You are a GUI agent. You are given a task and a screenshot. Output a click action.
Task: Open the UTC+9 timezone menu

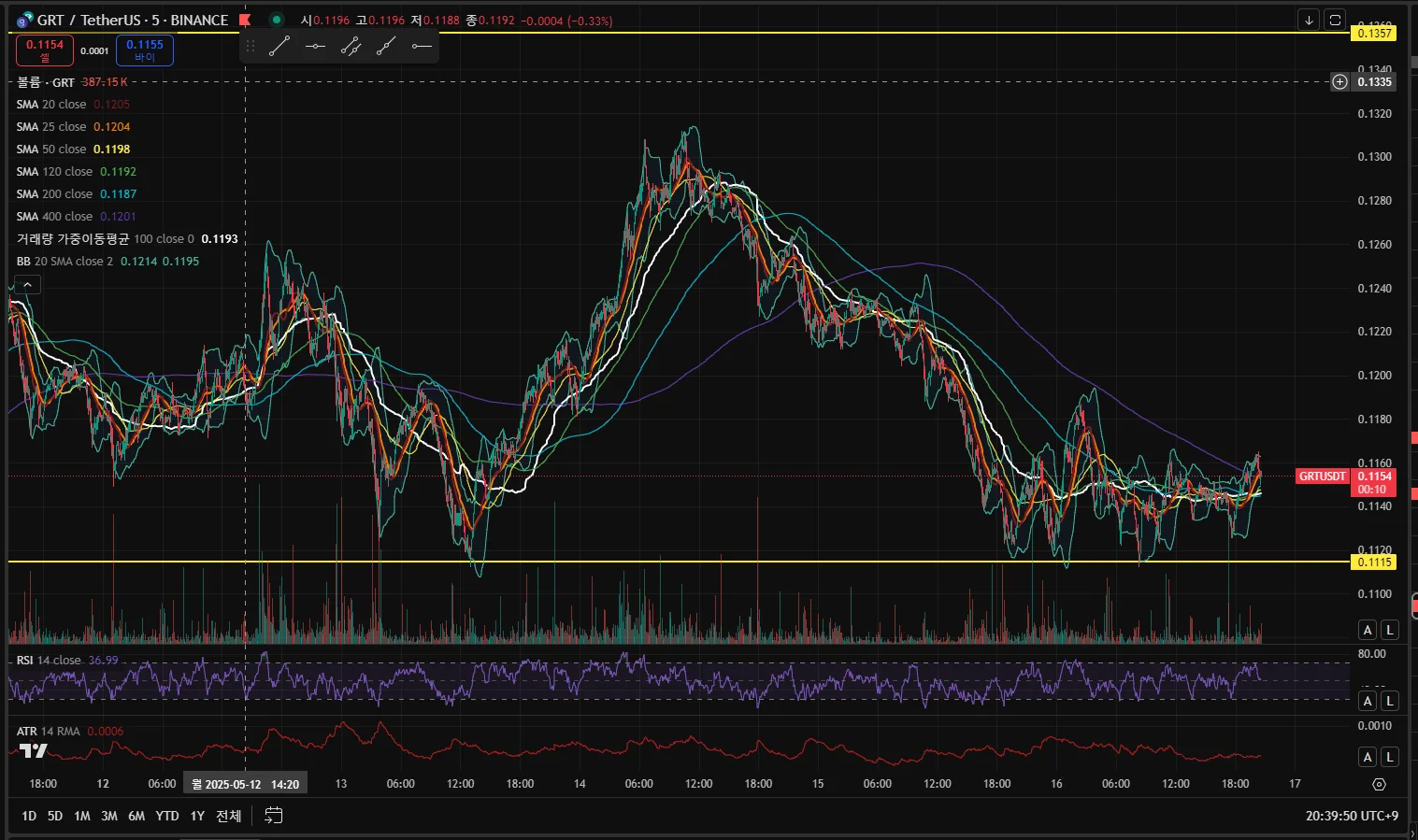click(x=1352, y=816)
